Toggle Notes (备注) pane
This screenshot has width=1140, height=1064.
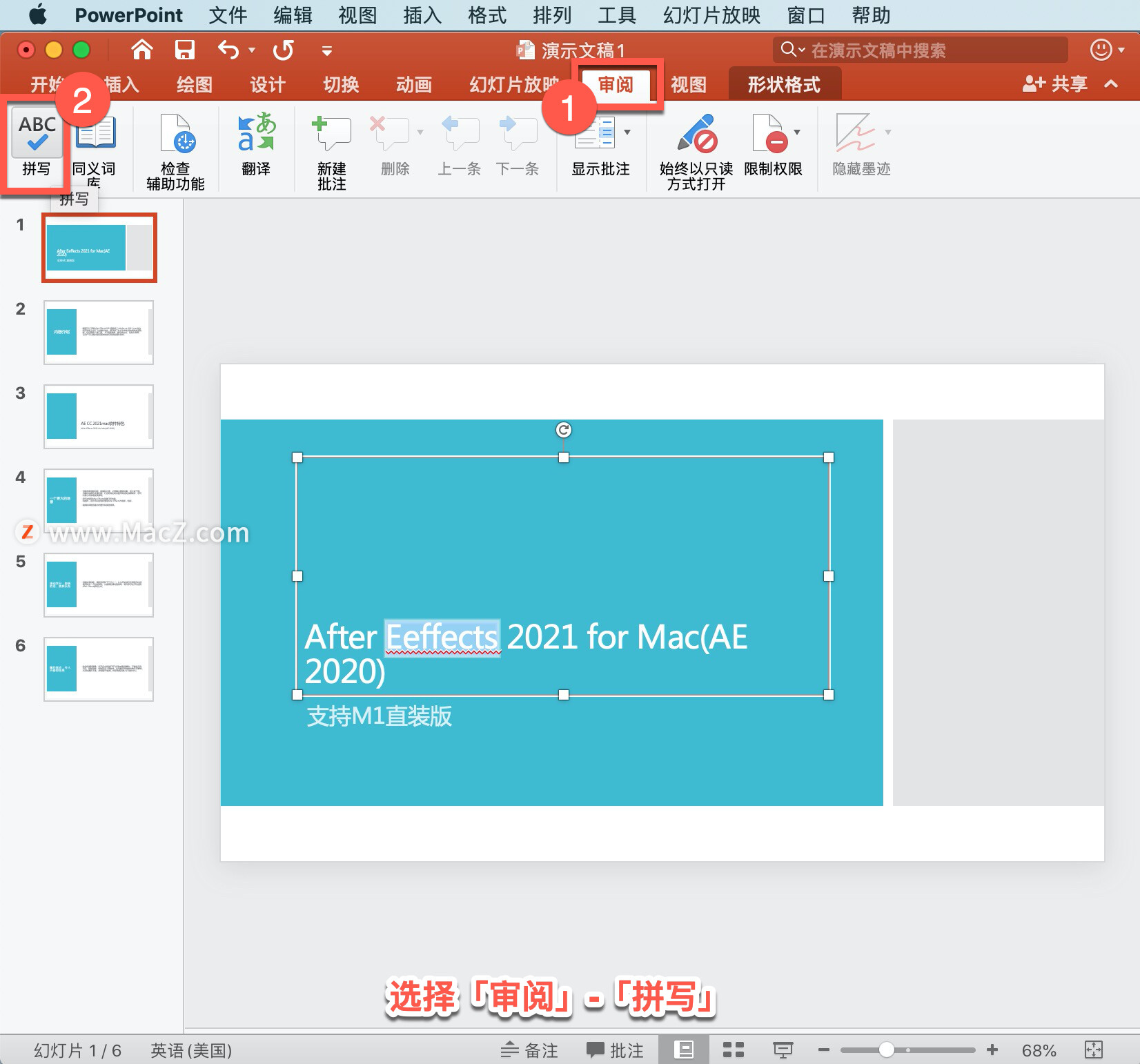[x=529, y=1050]
